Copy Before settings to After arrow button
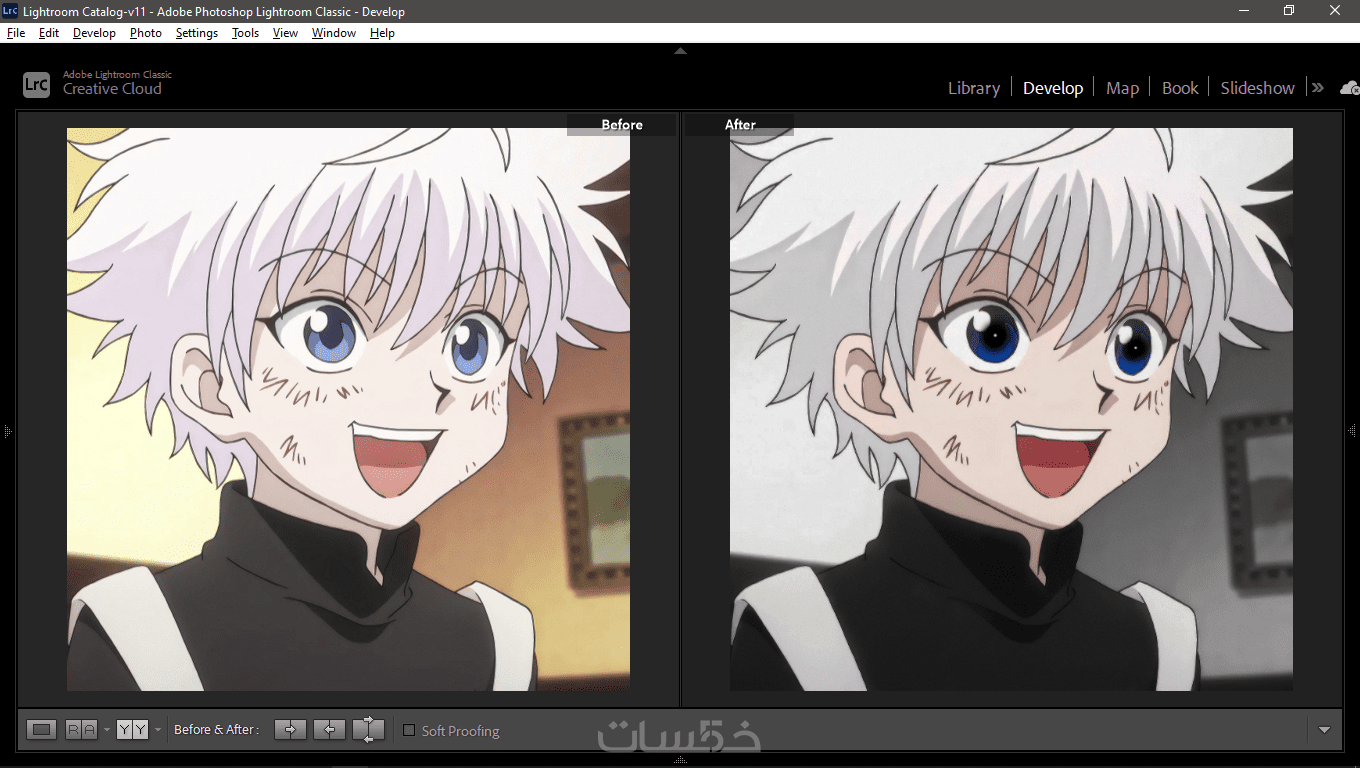Image resolution: width=1360 pixels, height=768 pixels. [x=290, y=730]
